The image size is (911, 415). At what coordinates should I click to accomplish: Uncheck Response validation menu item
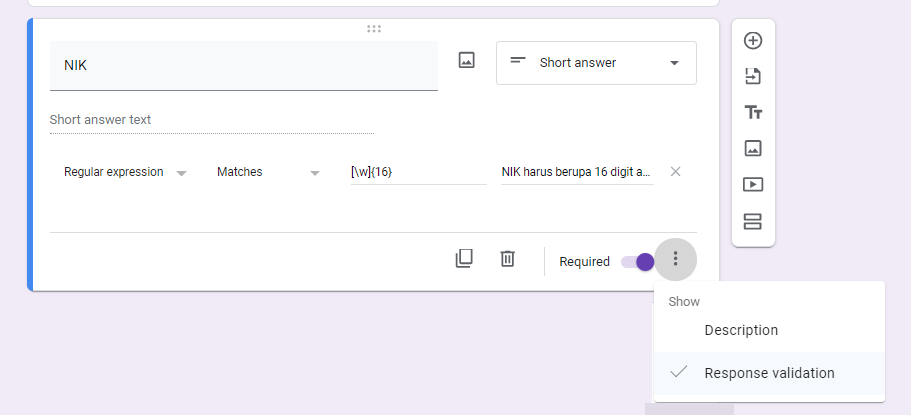(x=769, y=373)
